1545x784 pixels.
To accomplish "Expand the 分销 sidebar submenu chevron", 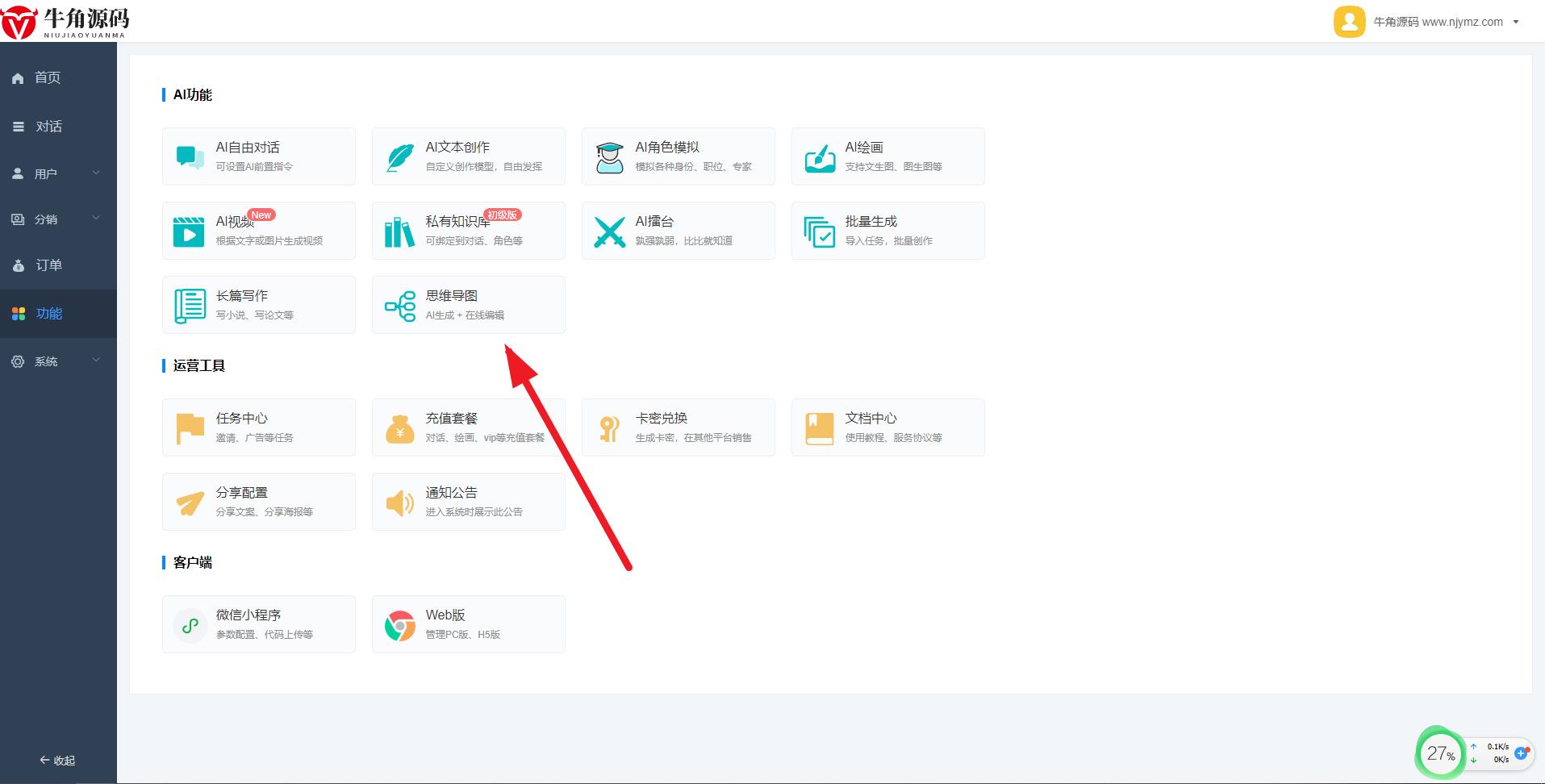I will pyautogui.click(x=96, y=218).
